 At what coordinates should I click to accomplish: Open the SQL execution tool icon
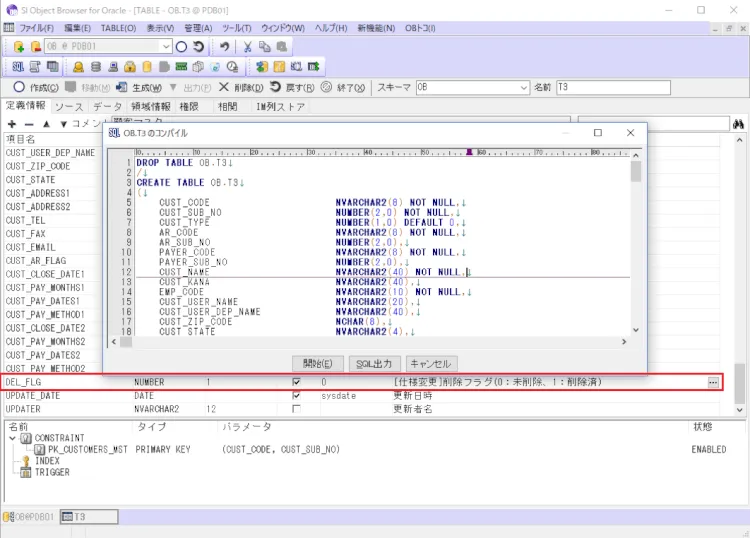tap(18, 67)
